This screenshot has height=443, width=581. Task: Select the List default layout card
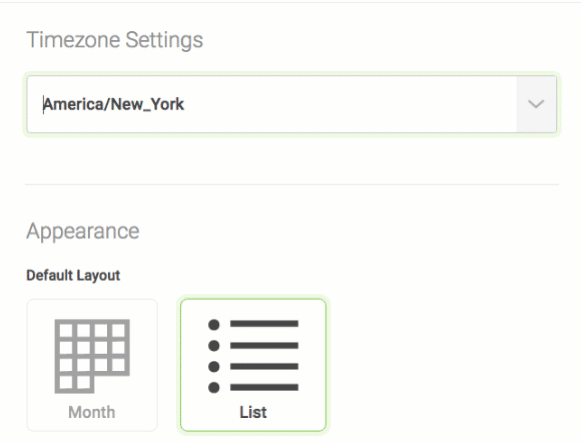point(253,365)
